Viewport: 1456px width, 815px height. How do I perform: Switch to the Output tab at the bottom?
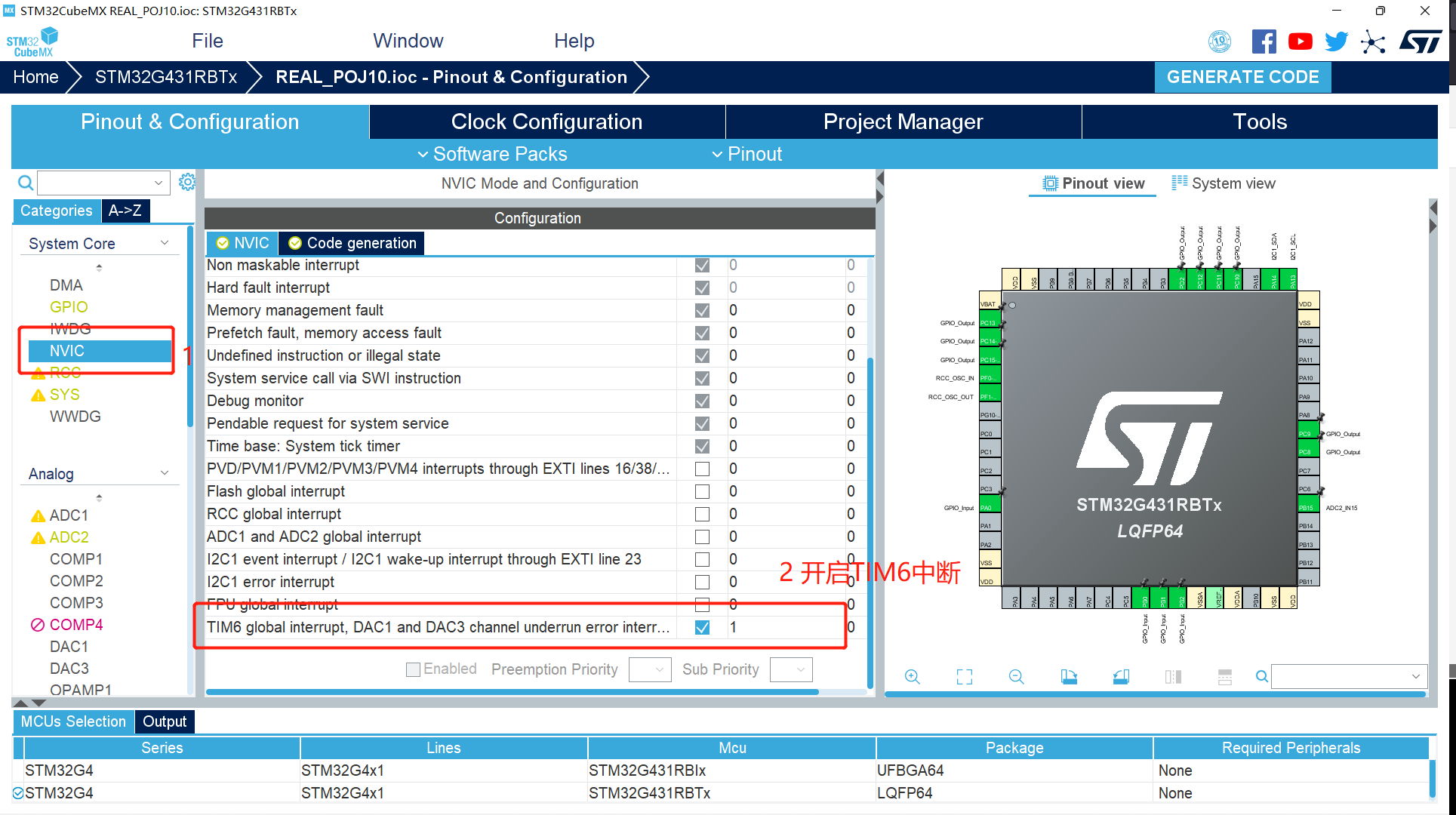coord(165,721)
